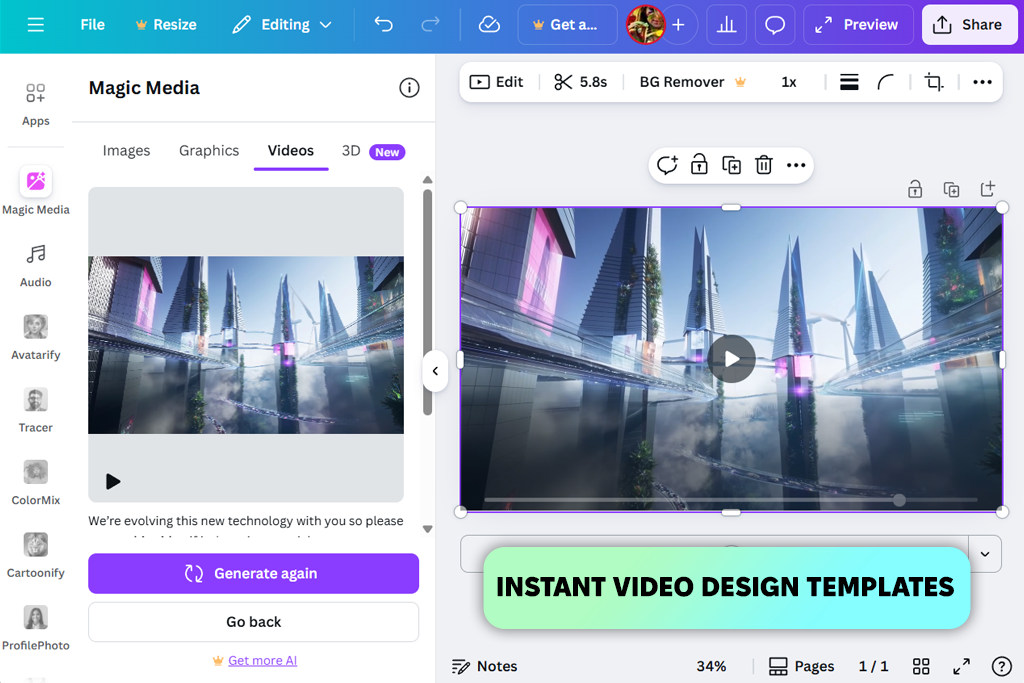Click Generate again button

pyautogui.click(x=253, y=573)
